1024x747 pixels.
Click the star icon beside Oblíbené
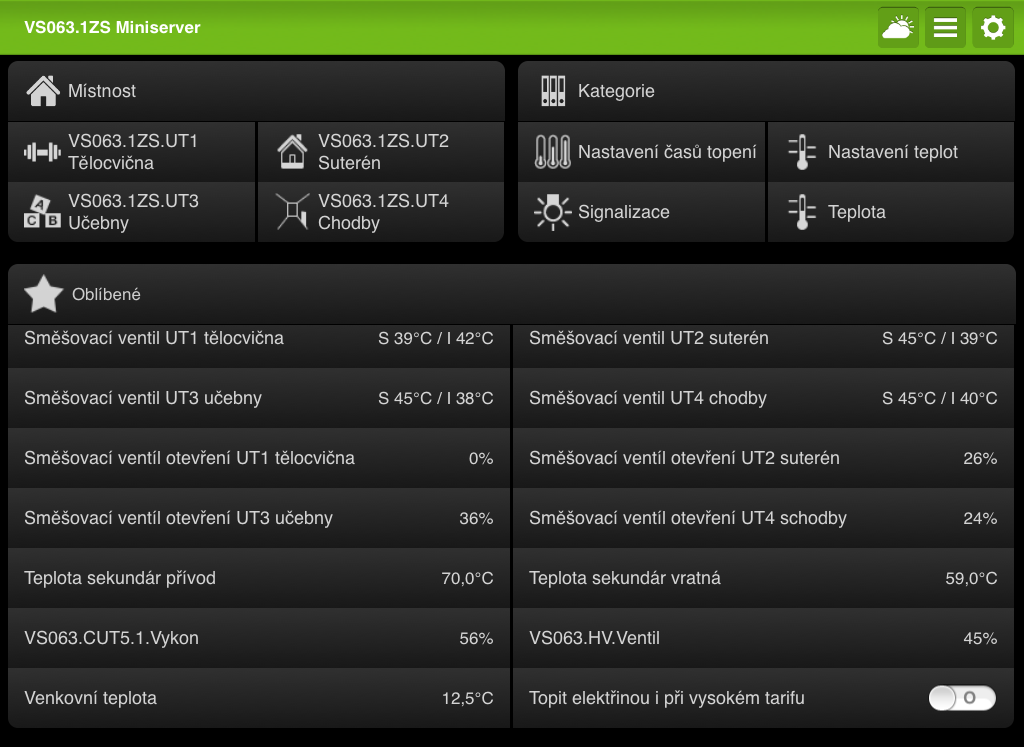(x=43, y=294)
